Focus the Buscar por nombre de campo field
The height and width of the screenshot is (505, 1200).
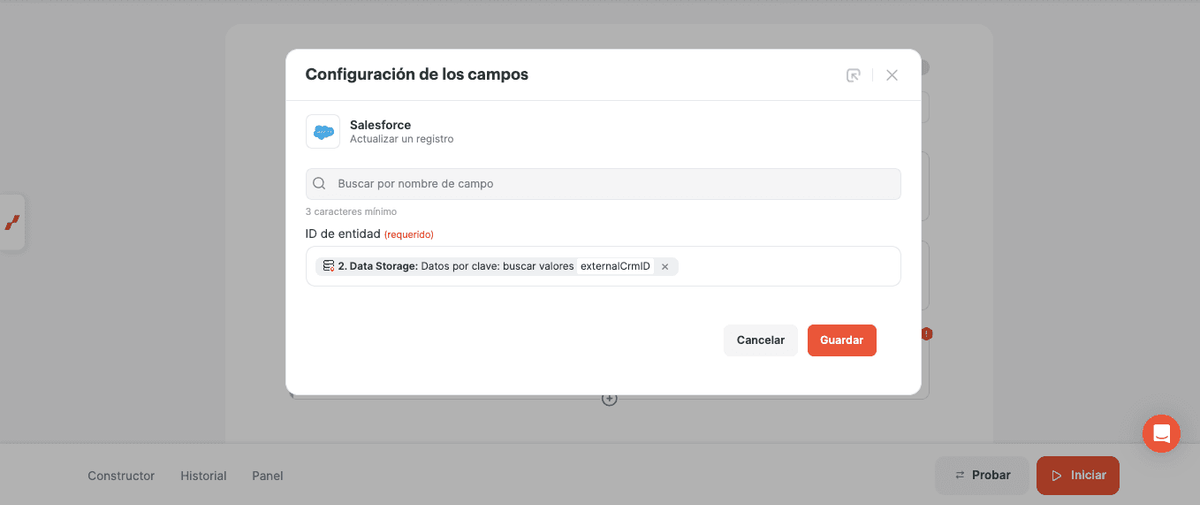[x=603, y=184]
